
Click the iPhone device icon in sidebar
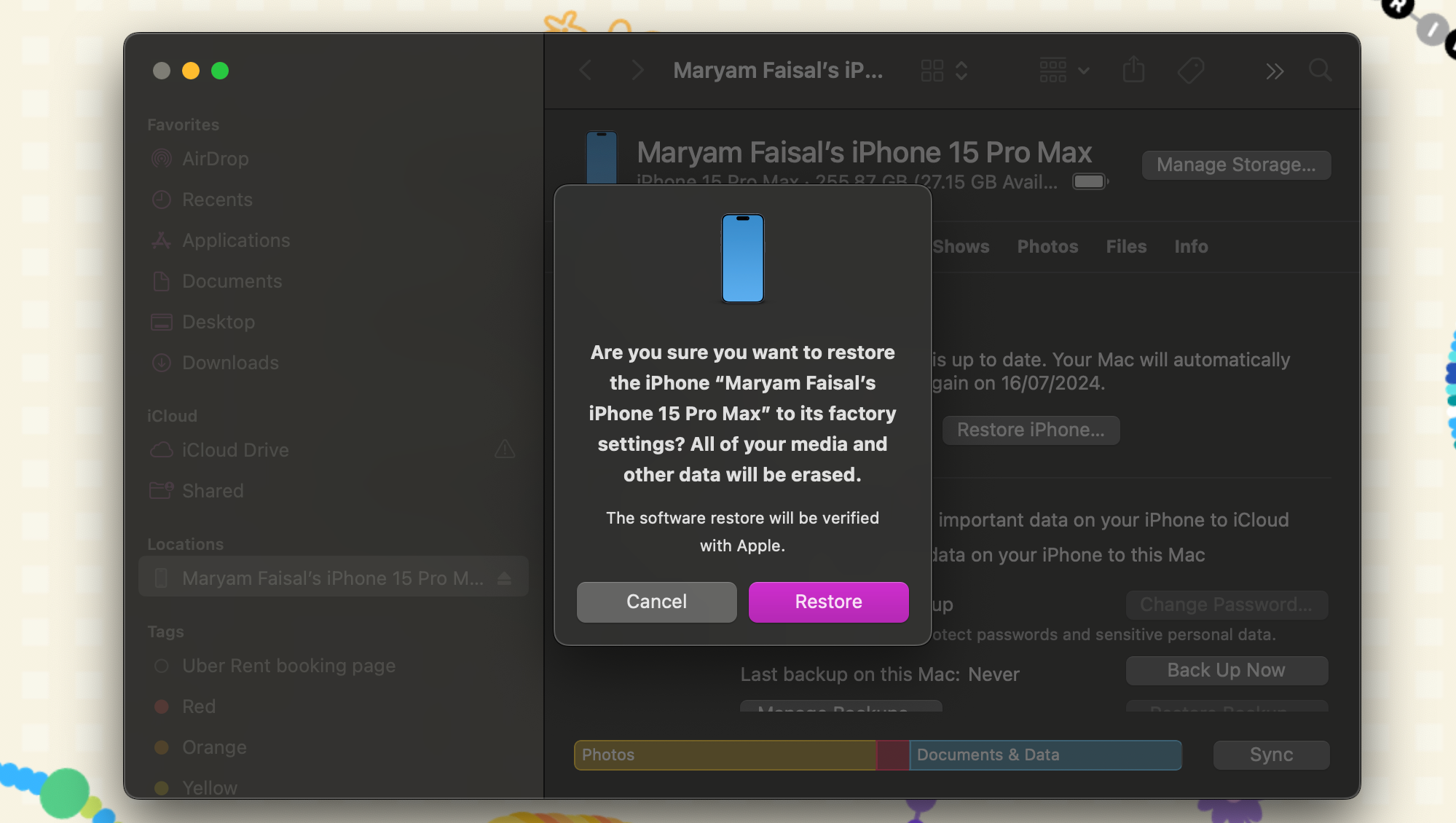pyautogui.click(x=163, y=578)
